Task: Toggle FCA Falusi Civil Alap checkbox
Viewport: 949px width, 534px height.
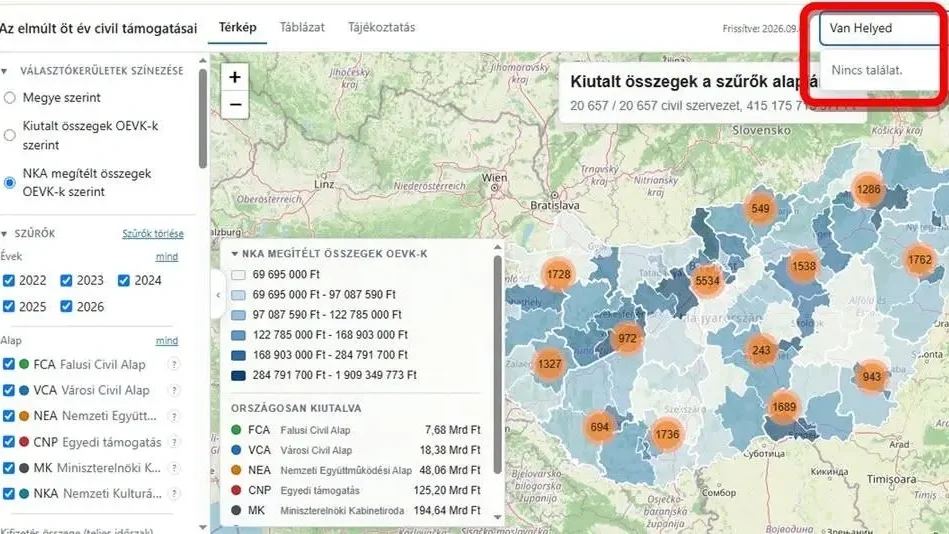Action: point(8,364)
